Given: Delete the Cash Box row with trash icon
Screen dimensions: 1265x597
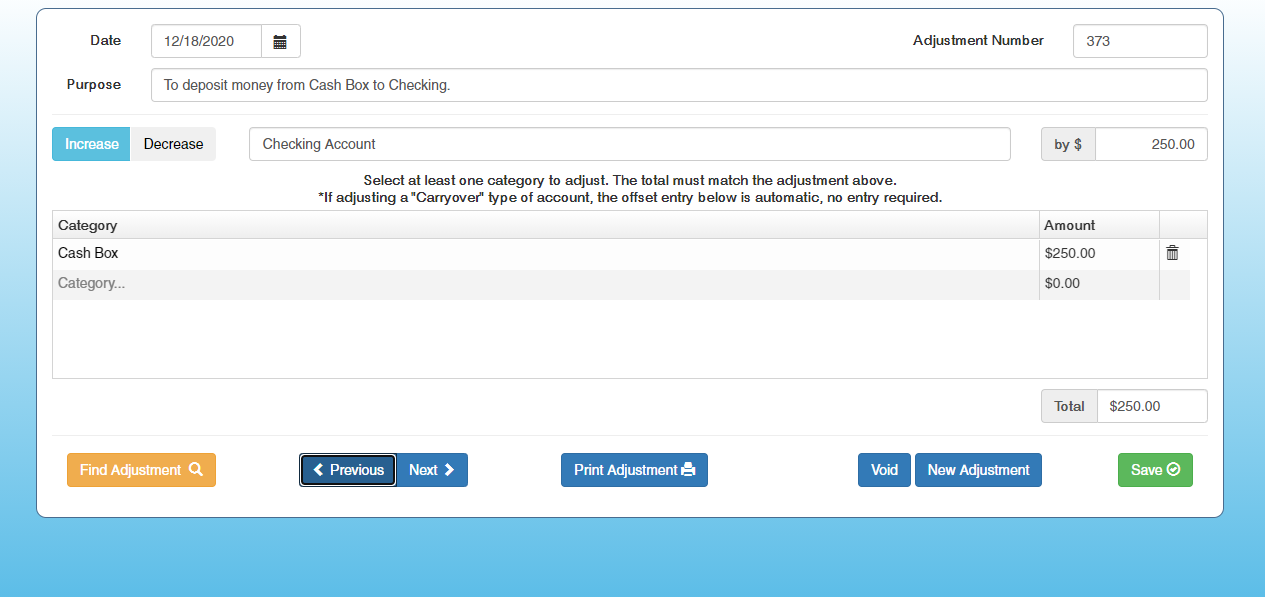Looking at the screenshot, I should [1173, 254].
